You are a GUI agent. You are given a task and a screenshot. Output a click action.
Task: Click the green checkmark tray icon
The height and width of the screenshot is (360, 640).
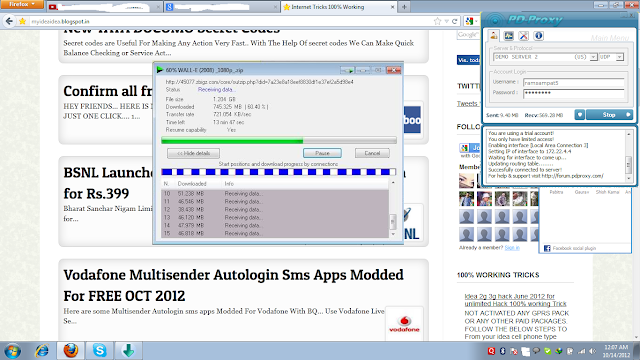click(548, 351)
